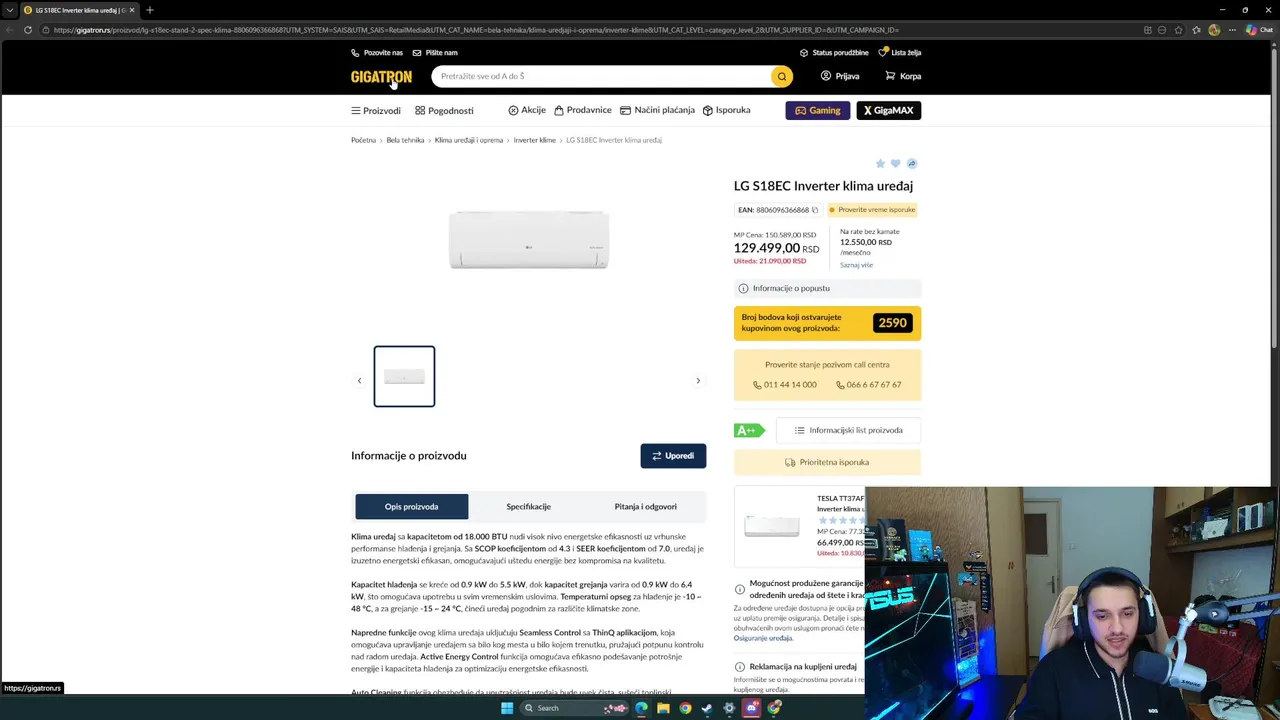
Task: Open Lista želja wishlist
Action: tap(900, 52)
